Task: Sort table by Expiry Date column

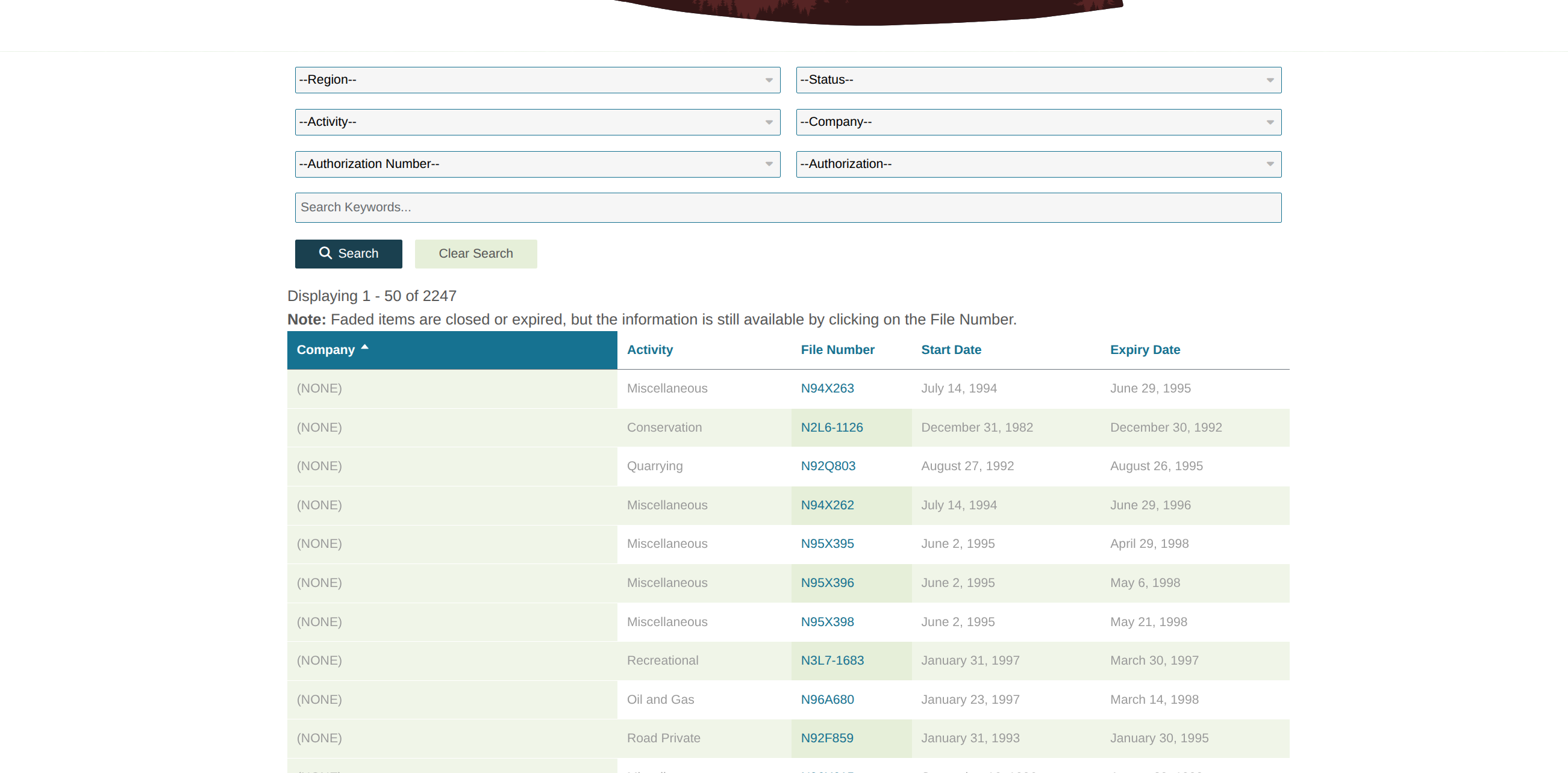Action: tap(1145, 350)
